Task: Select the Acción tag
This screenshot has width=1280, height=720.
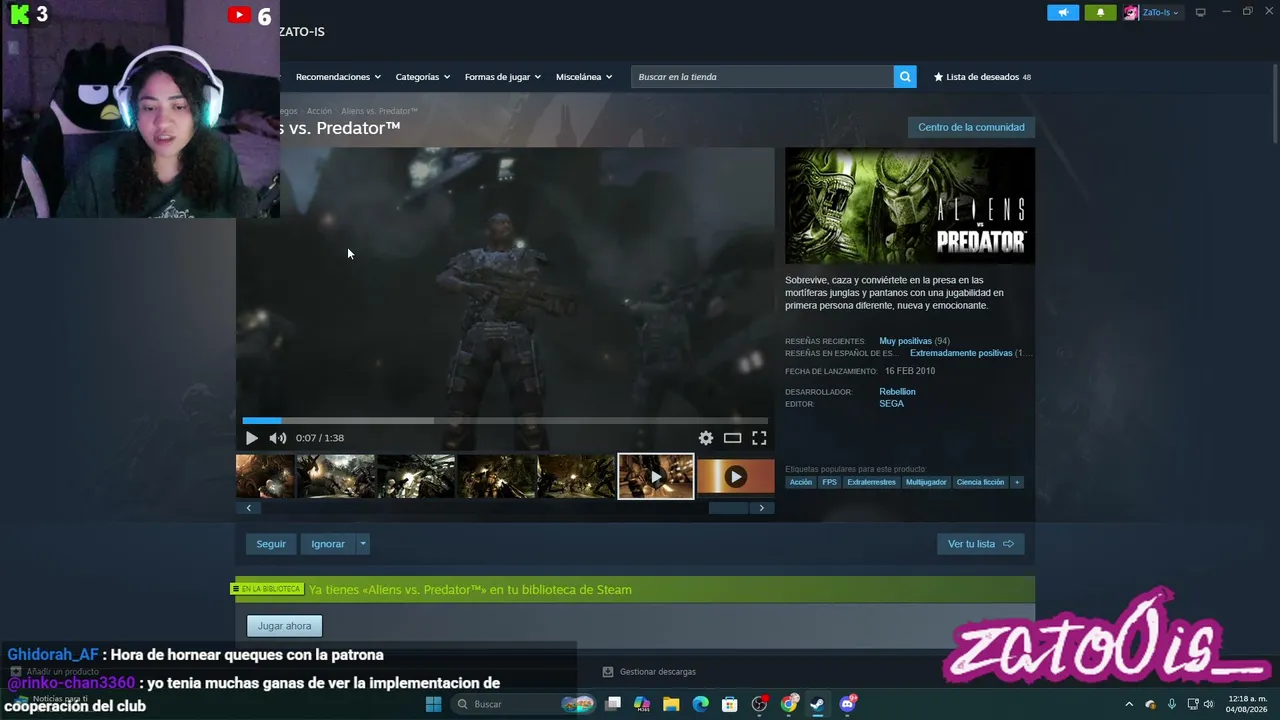Action: [801, 482]
